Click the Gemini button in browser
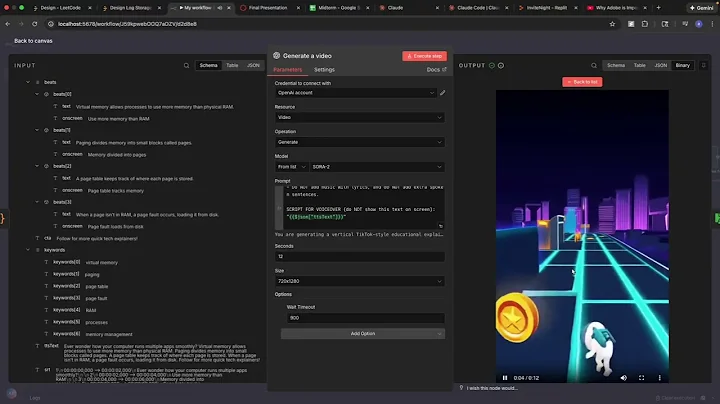The image size is (720, 404). click(x=701, y=8)
